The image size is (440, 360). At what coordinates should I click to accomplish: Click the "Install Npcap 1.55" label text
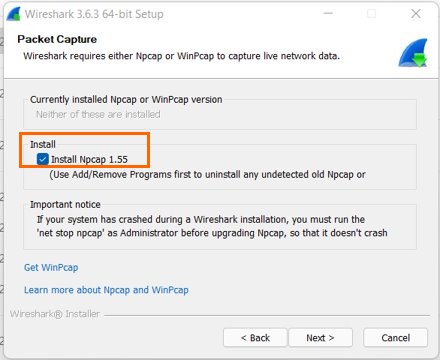(89, 159)
